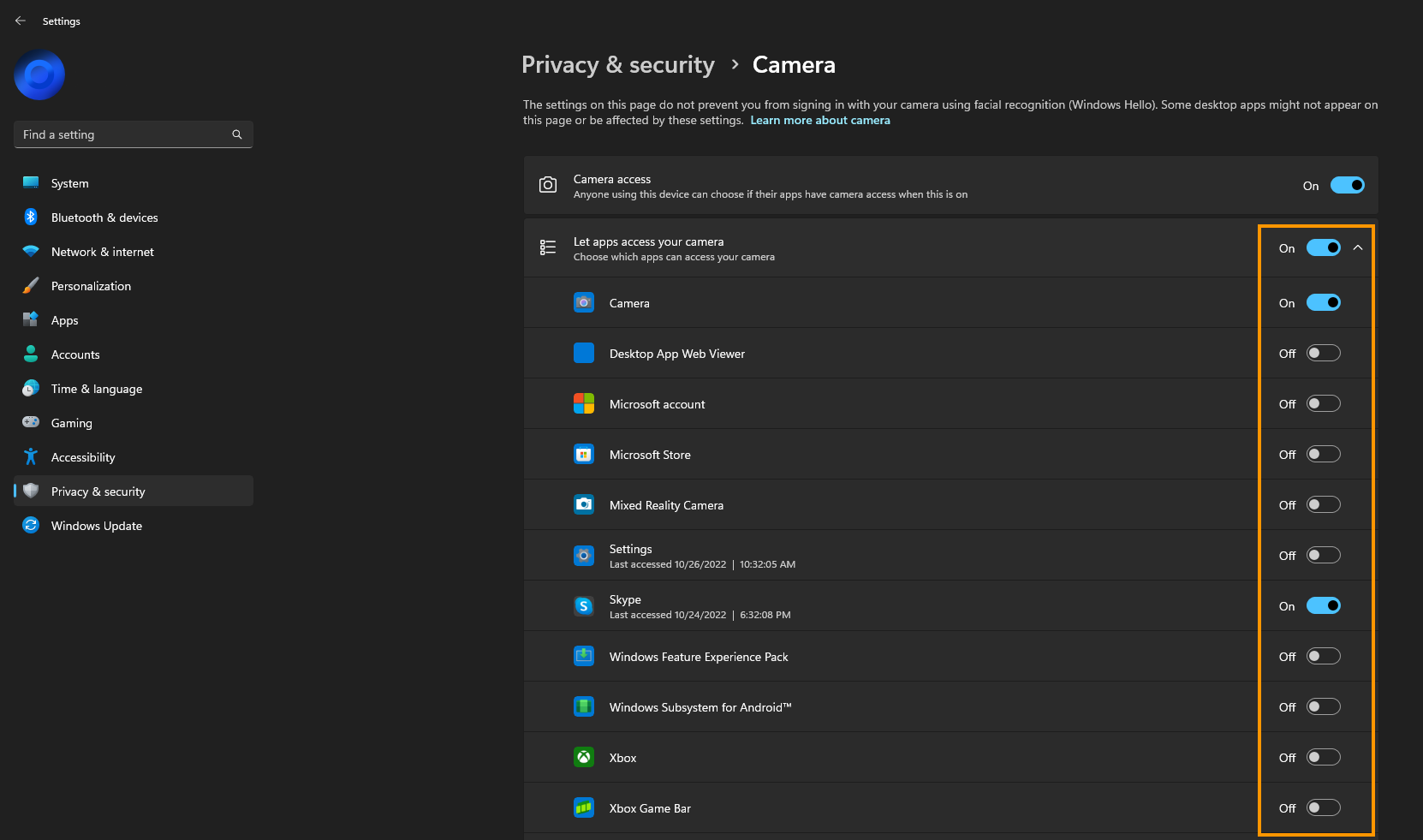The image size is (1423, 840).
Task: Click the Bluetooth icon in the sidebar
Action: click(x=31, y=217)
